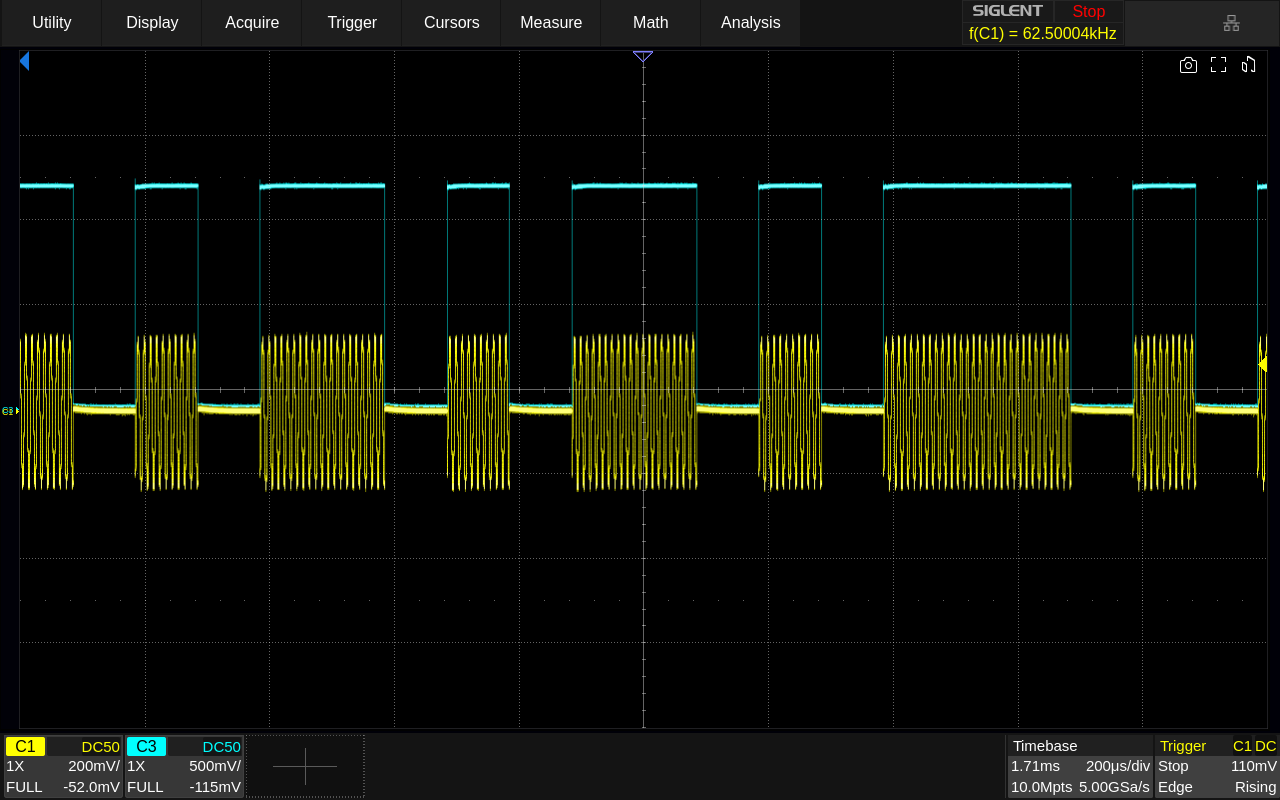Take a screenshot with the camera icon
The height and width of the screenshot is (800, 1280).
[x=1188, y=65]
